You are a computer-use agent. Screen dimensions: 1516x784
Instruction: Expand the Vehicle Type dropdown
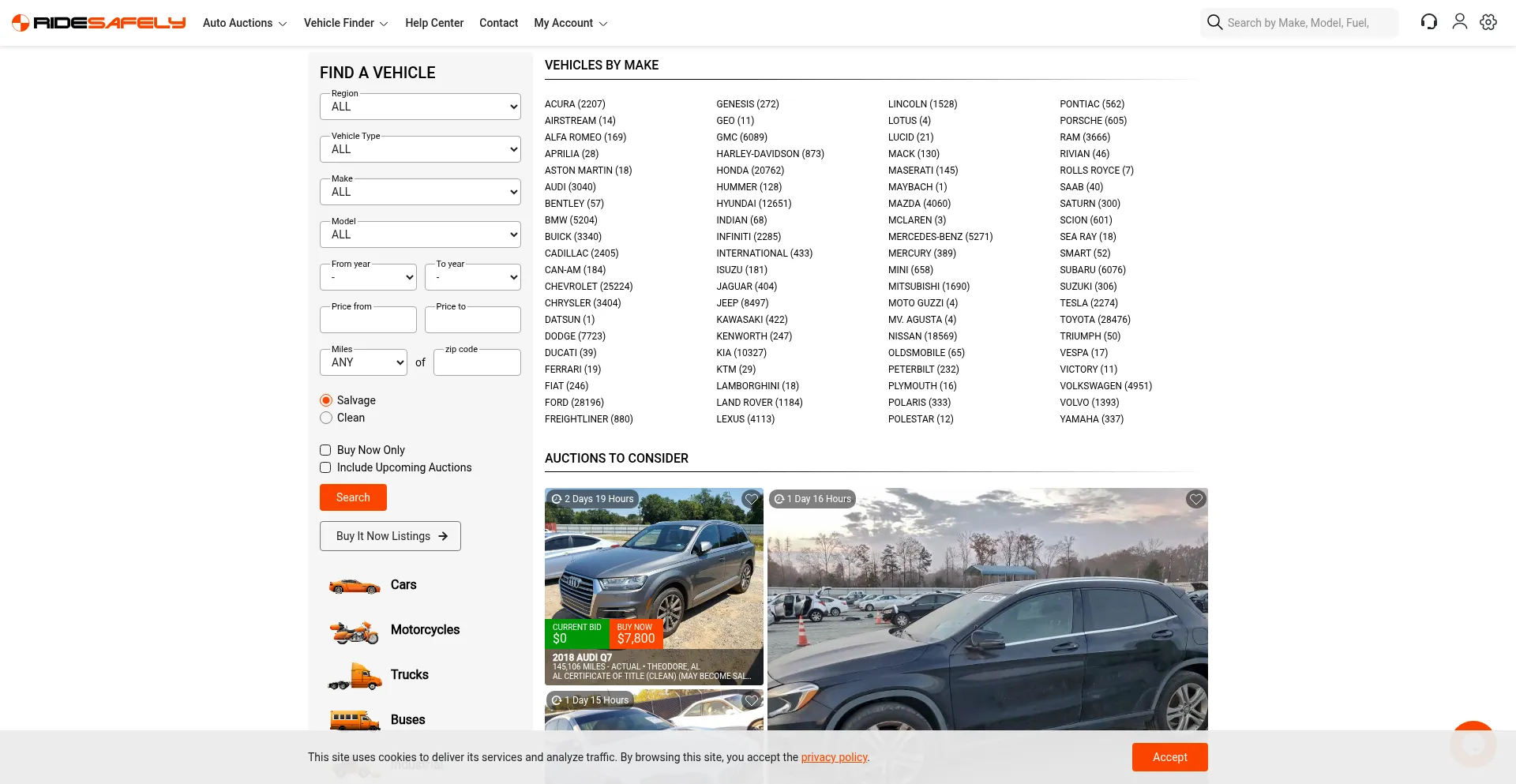tap(420, 149)
